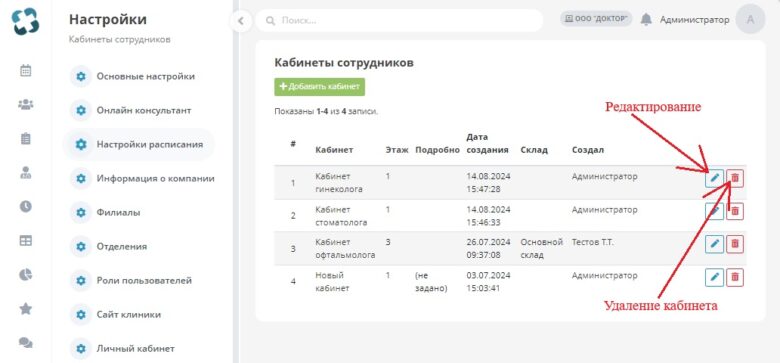The width and height of the screenshot is (780, 363).
Task: Open the patients group icon in sidebar
Action: (x=25, y=104)
